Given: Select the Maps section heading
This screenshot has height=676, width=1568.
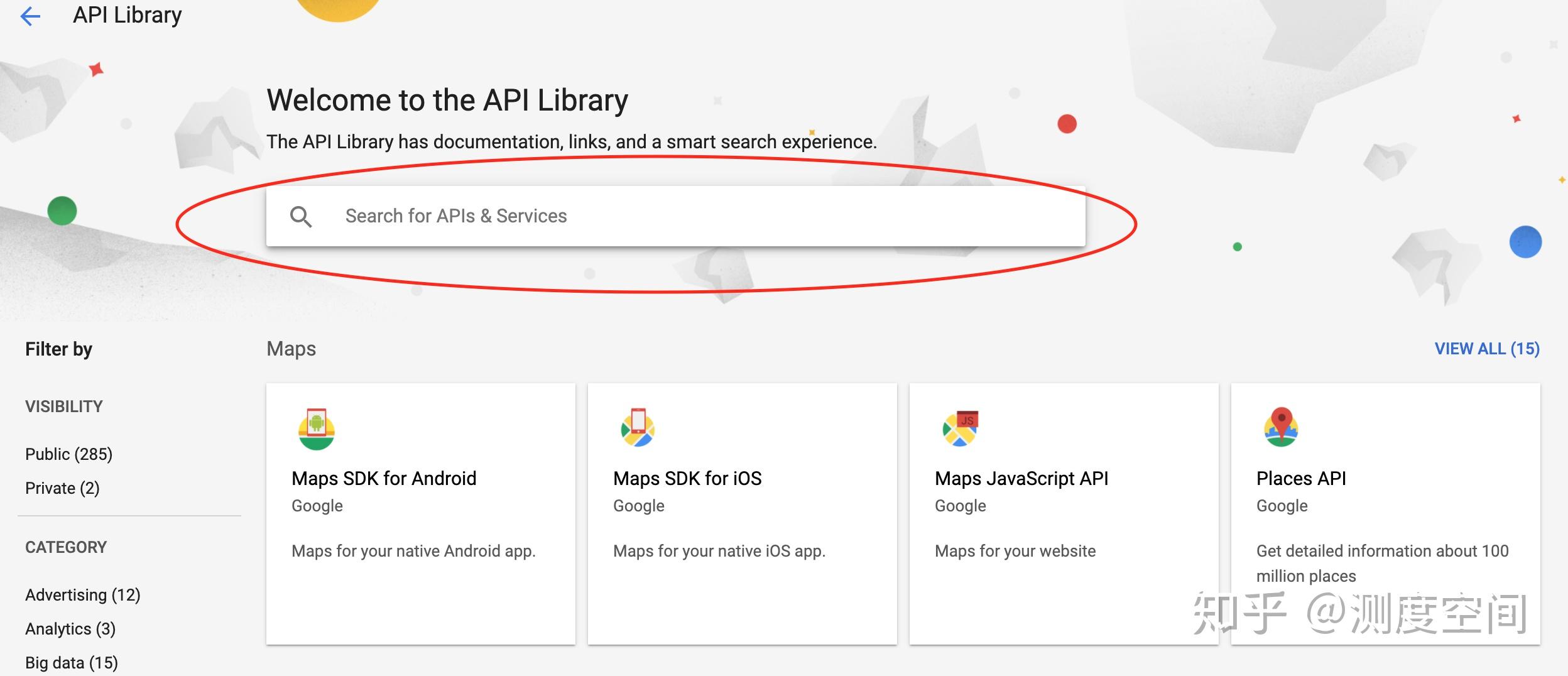Looking at the screenshot, I should coord(291,349).
